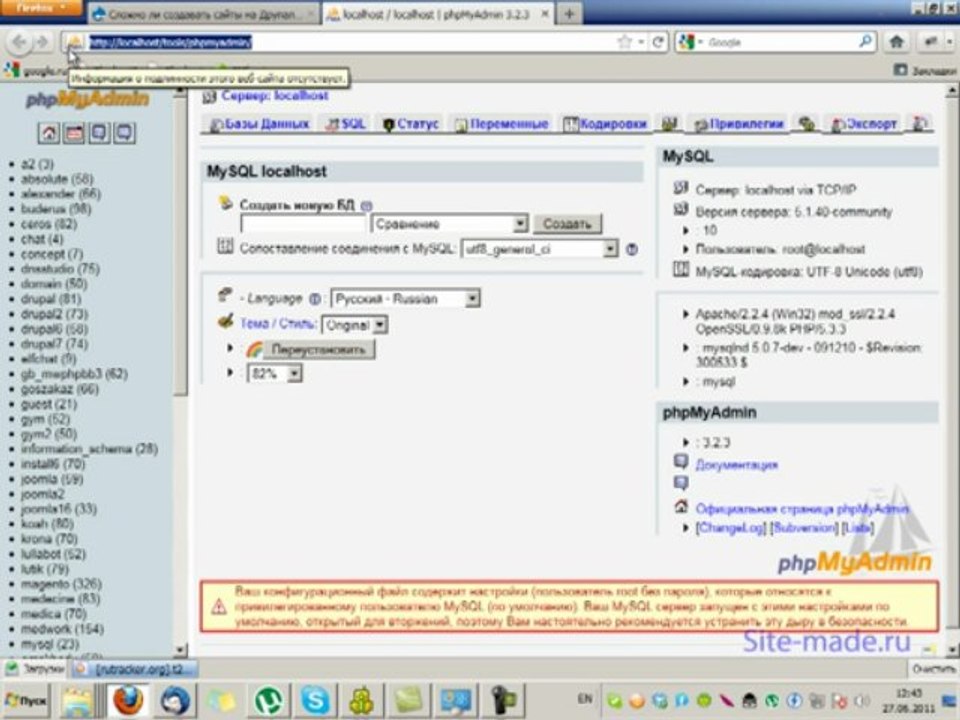Open uTorrent icon in taskbar
Screen dimensions: 960x720
tap(268, 700)
